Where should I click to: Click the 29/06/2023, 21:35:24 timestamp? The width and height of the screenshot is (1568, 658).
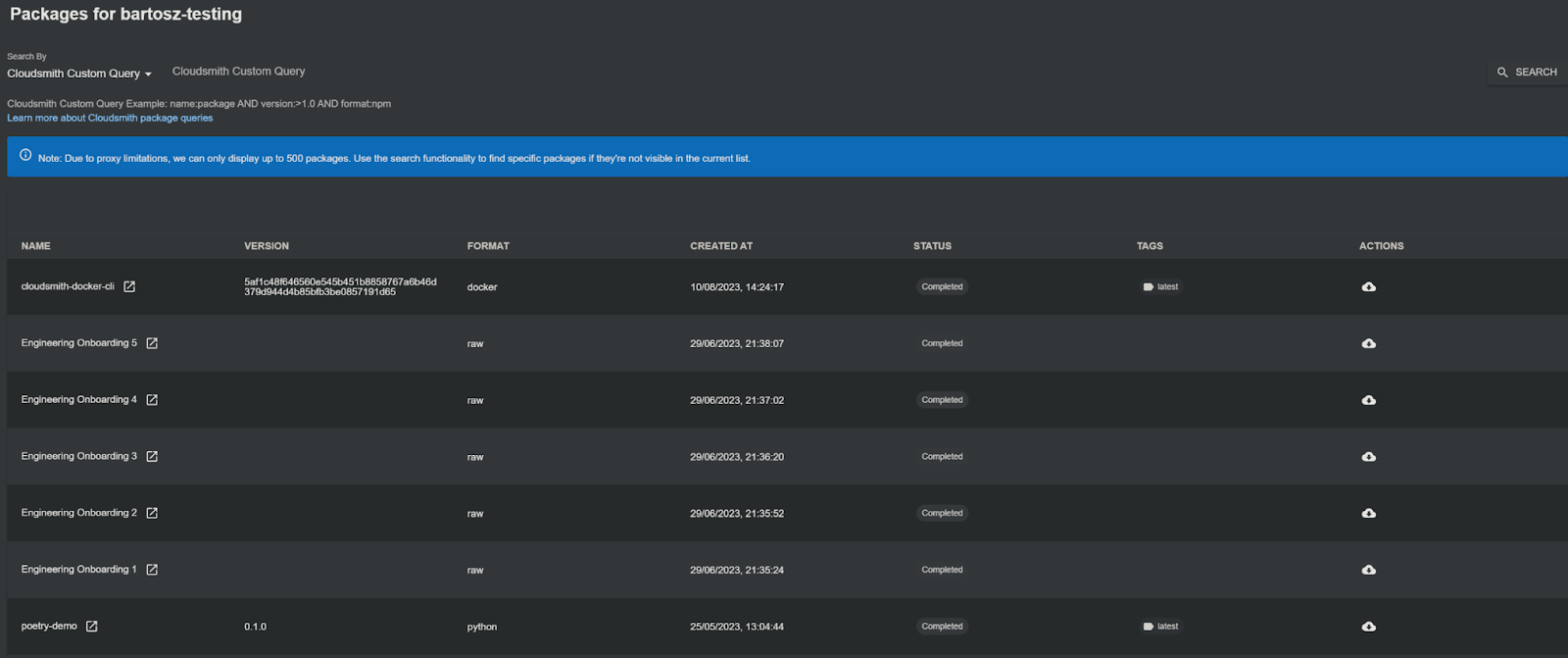click(737, 570)
